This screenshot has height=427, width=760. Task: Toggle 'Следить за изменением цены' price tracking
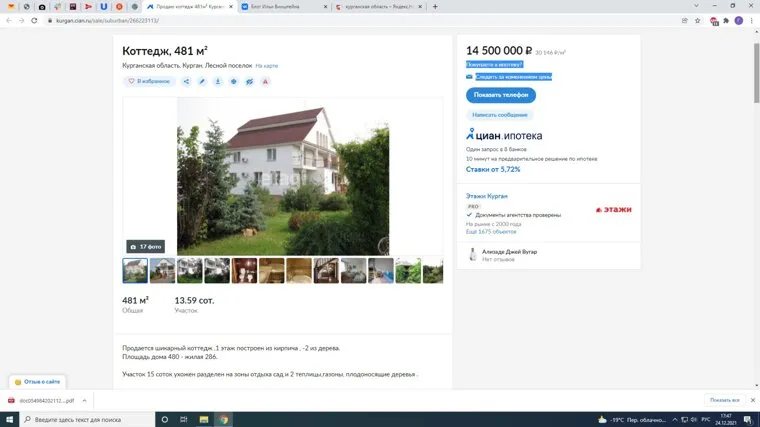(513, 76)
